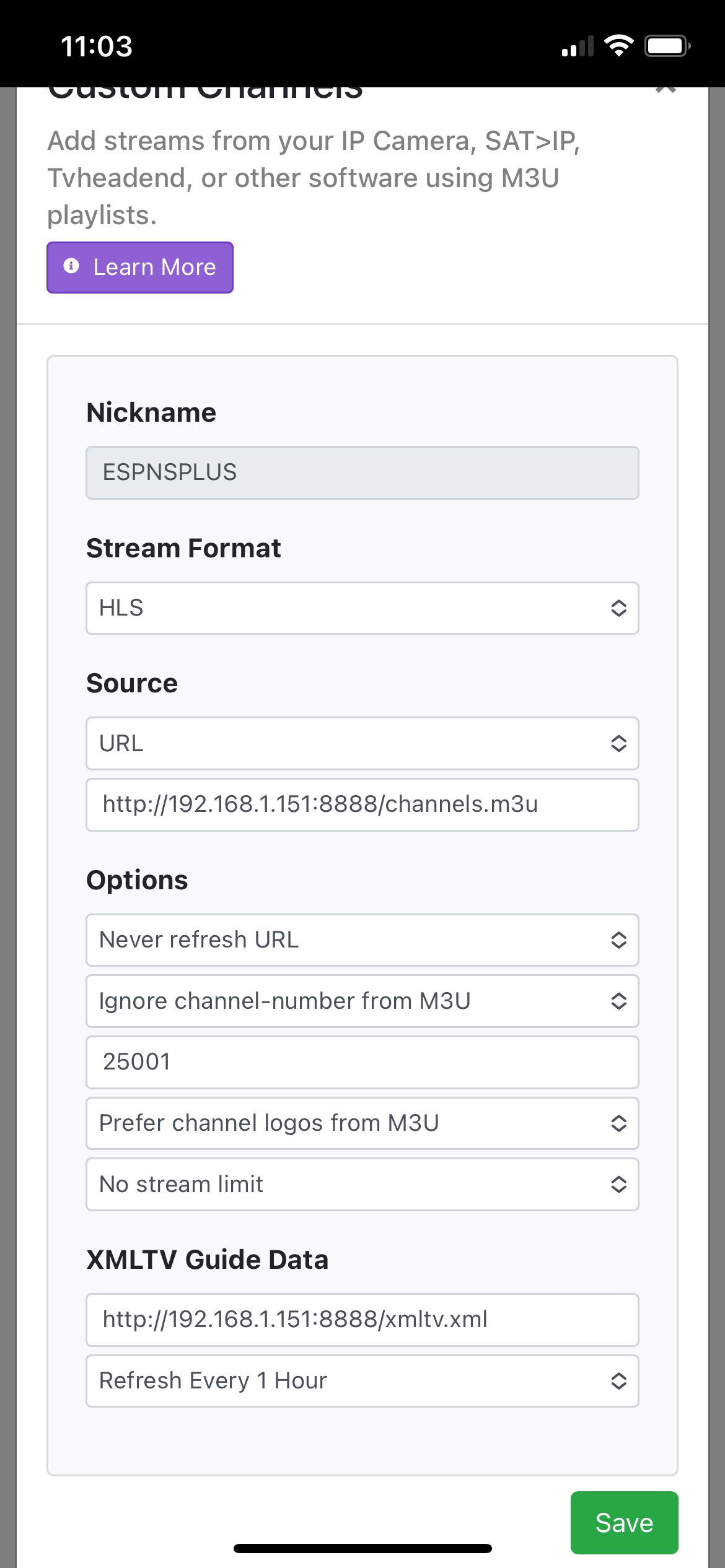Click the channels.m3u source URL field
The image size is (725, 1568).
point(362,804)
